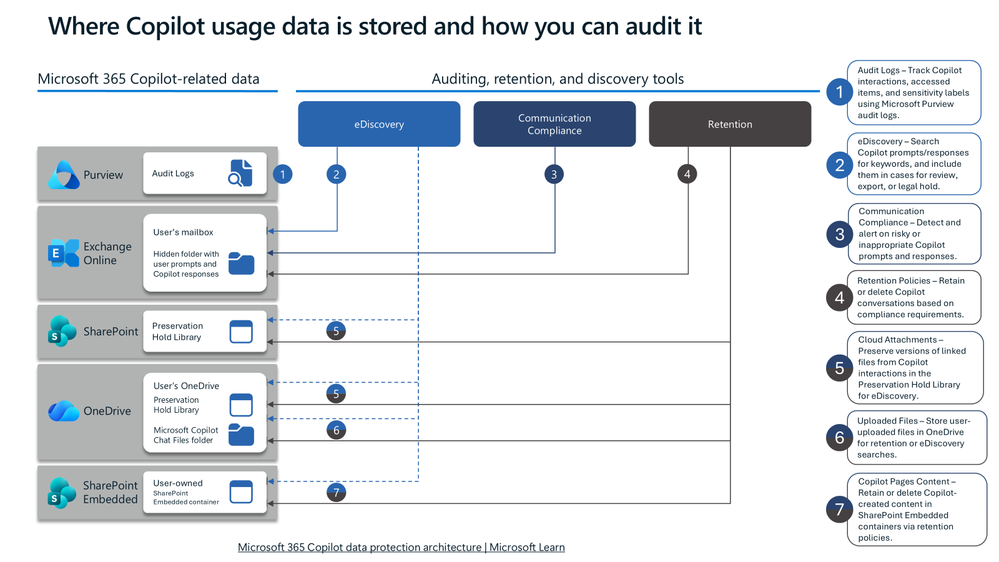Viewport: 999px width, 562px height.
Task: Click the SharePoint logo beside Preservation Hold Library
Action: pyautogui.click(x=62, y=331)
